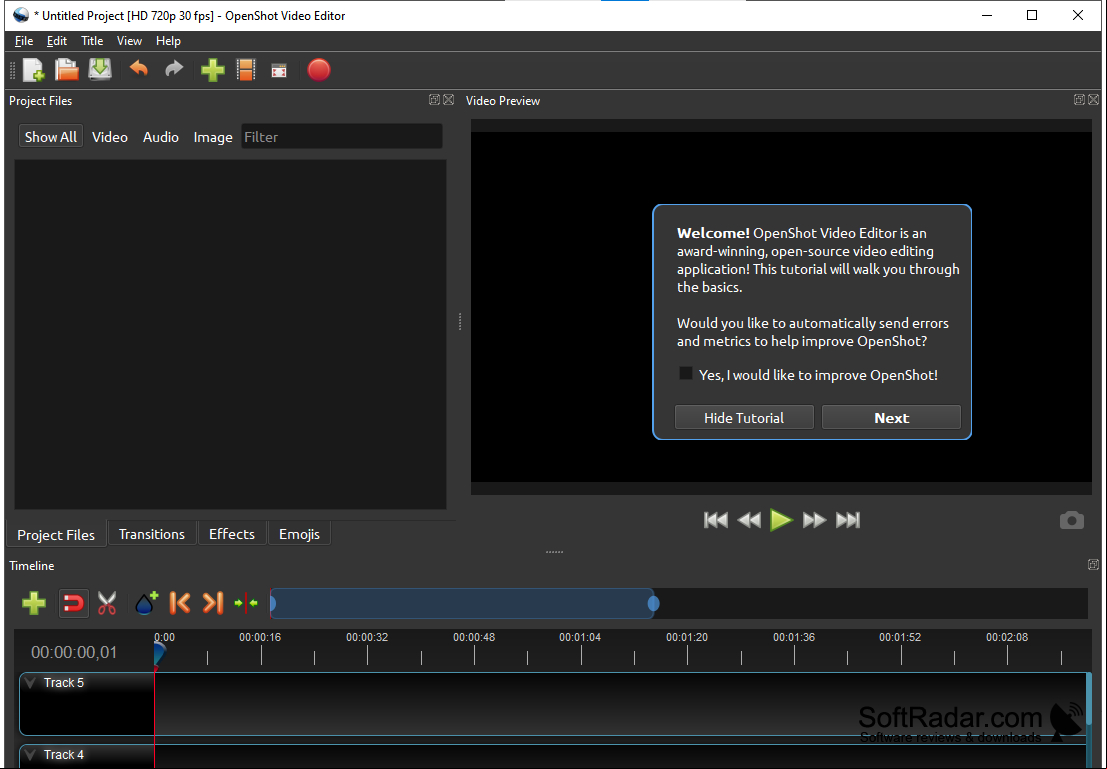Open the View menu

(x=129, y=41)
